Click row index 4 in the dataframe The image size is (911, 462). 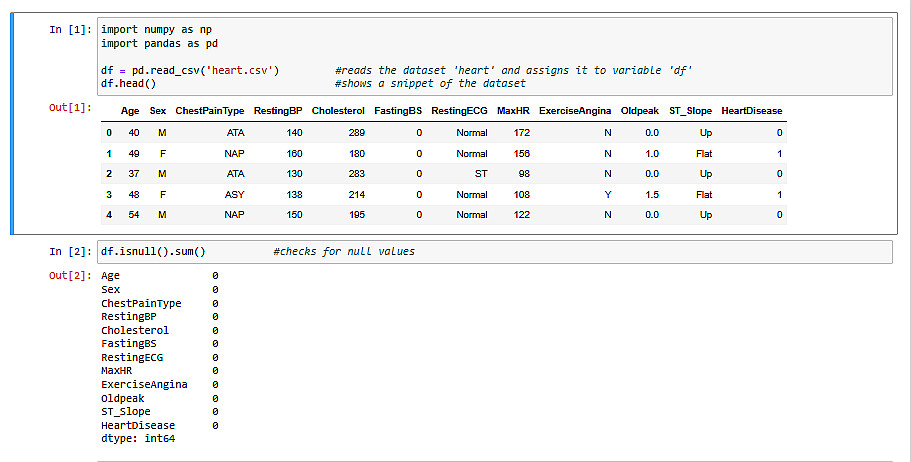click(x=109, y=215)
